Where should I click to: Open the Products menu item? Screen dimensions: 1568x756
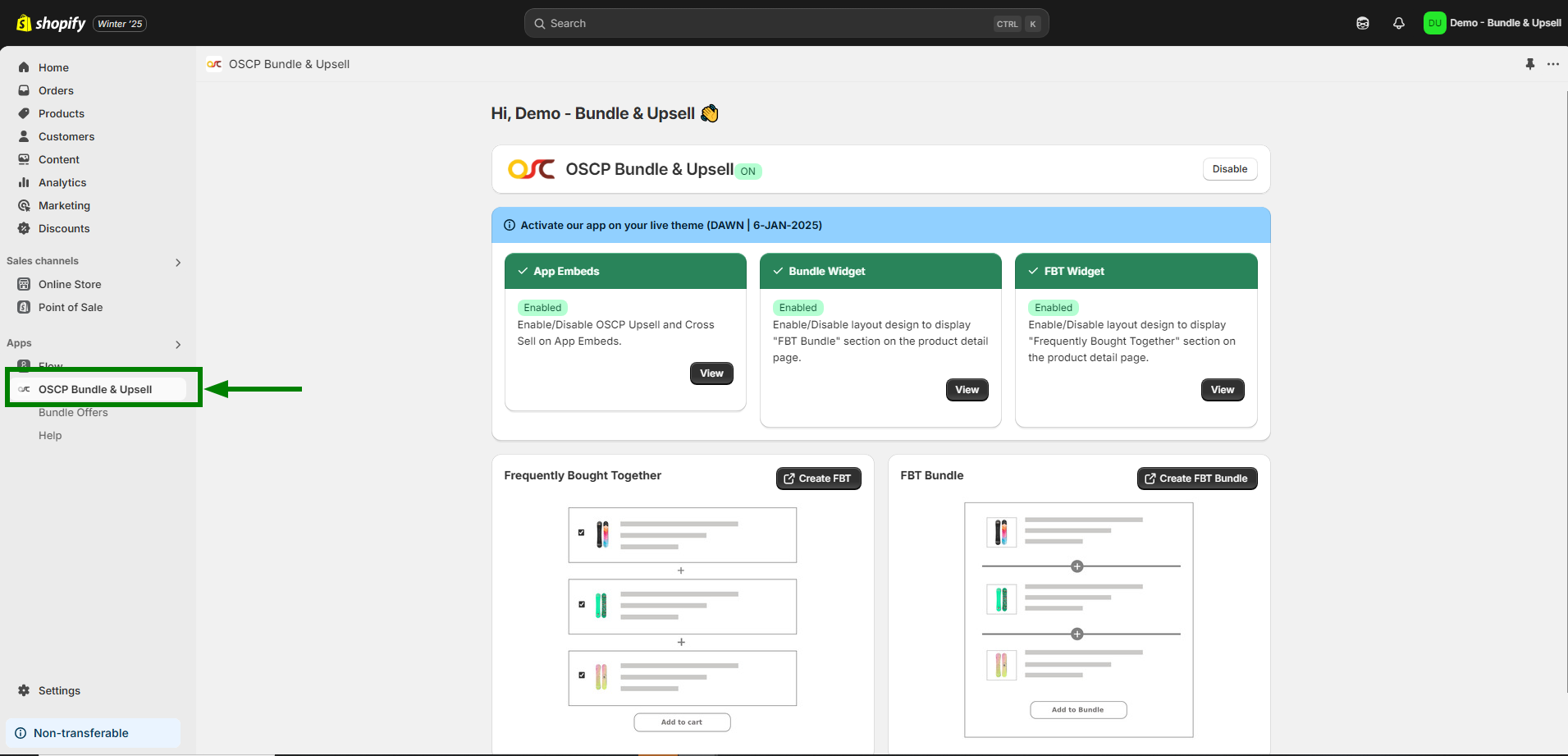[x=62, y=113]
